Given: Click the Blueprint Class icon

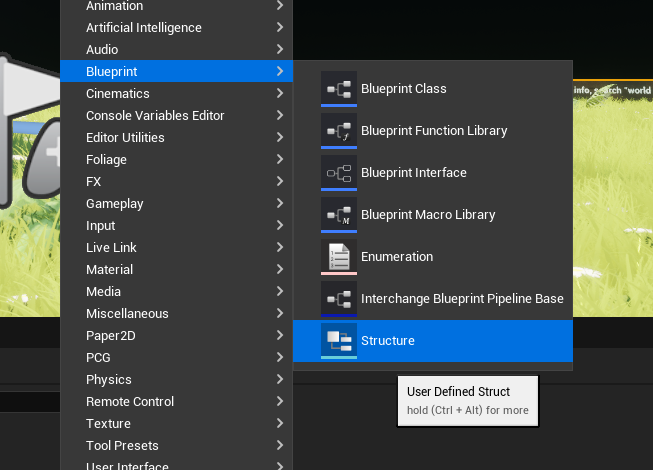Looking at the screenshot, I should tap(338, 88).
